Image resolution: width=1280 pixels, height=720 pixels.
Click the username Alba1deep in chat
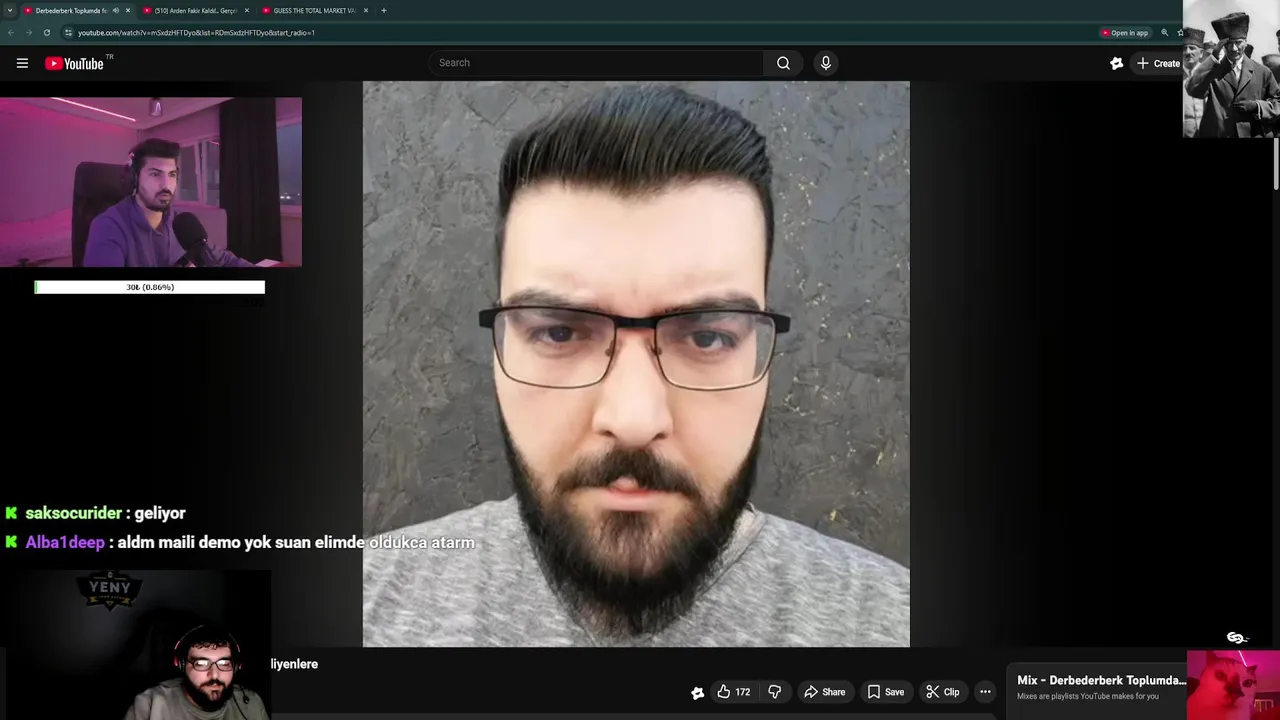65,542
